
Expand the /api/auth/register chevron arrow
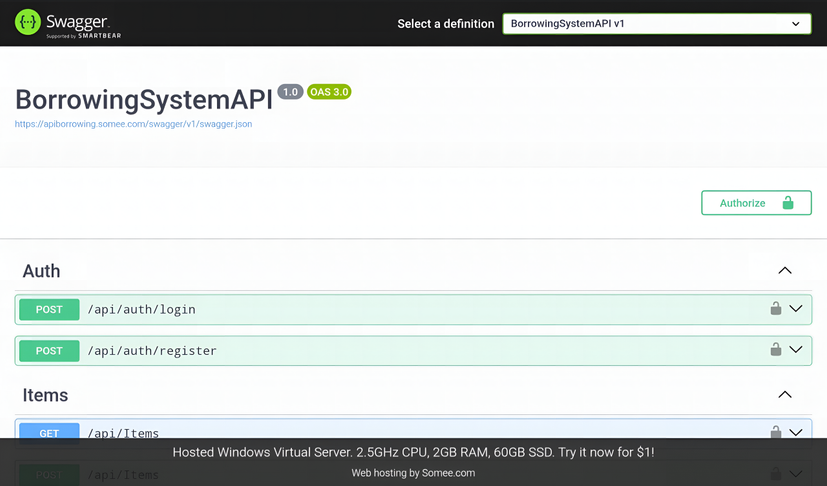pyautogui.click(x=796, y=349)
